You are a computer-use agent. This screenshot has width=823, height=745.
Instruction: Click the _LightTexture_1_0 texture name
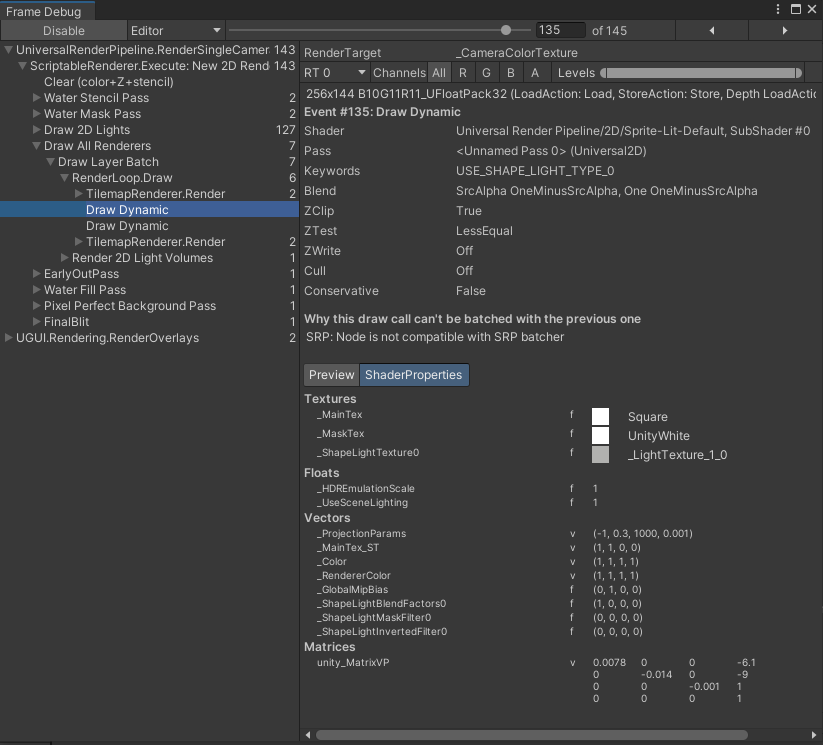point(677,455)
